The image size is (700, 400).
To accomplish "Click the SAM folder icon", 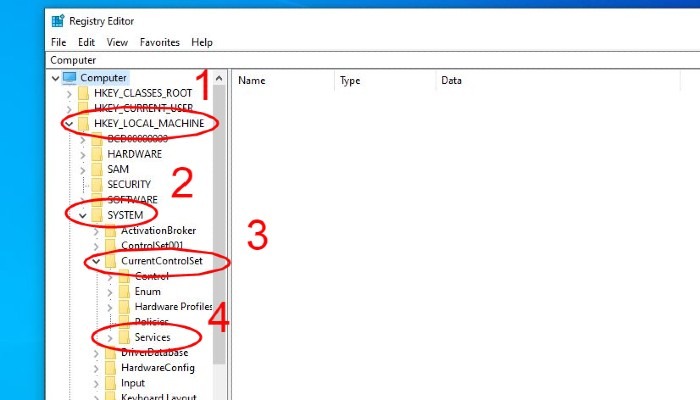I will (96, 169).
